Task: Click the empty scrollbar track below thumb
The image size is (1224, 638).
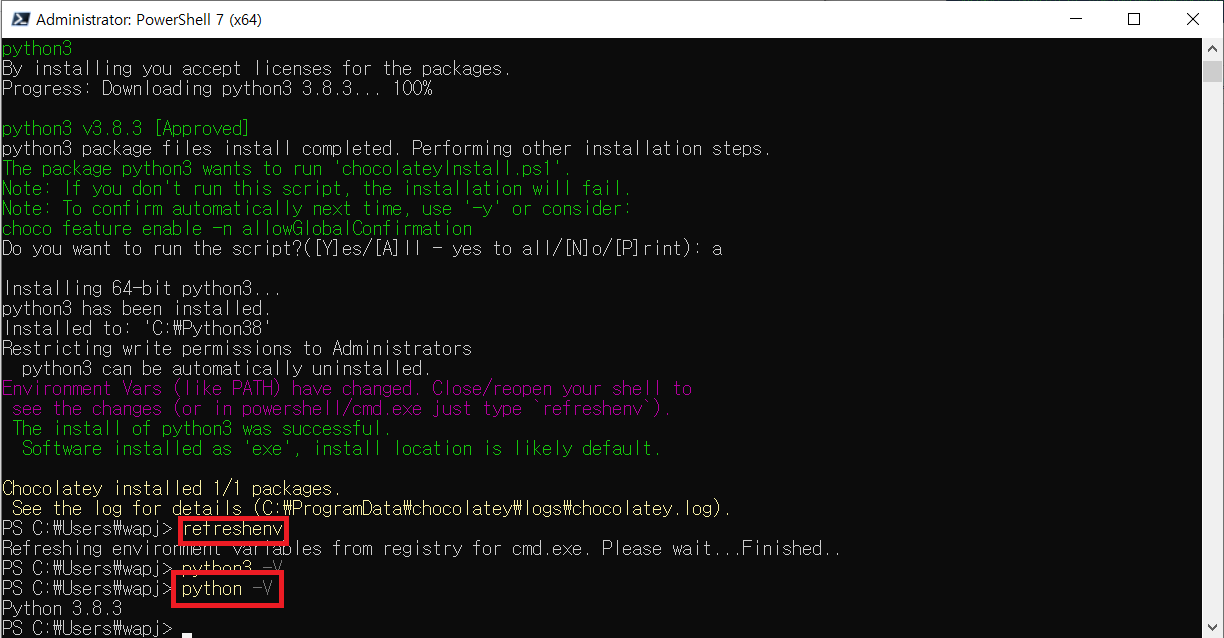Action: (x=1213, y=350)
